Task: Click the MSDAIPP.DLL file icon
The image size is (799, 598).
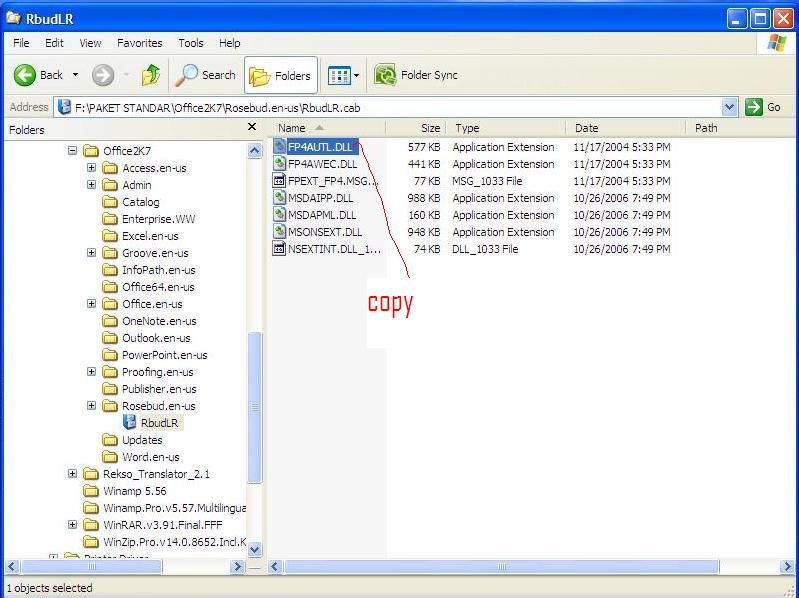Action: tap(279, 198)
